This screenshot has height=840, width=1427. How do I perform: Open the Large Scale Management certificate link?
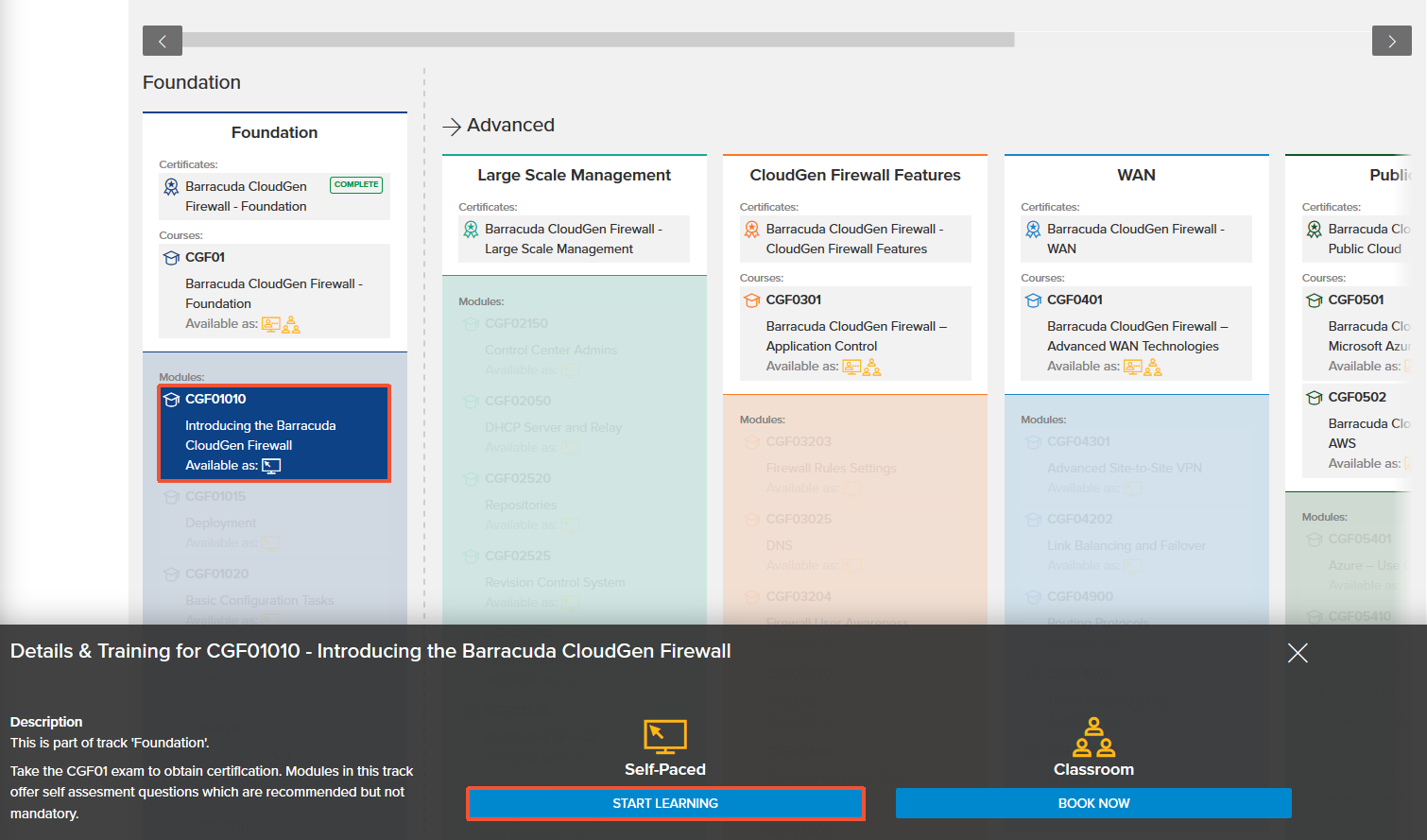[x=574, y=239]
